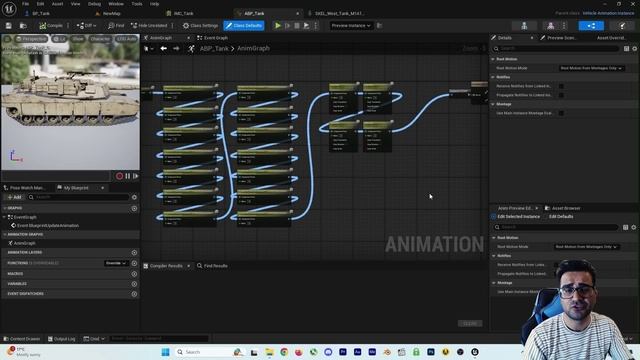The image size is (640, 360).
Task: Open the Content Drawer
Action: coord(22,339)
